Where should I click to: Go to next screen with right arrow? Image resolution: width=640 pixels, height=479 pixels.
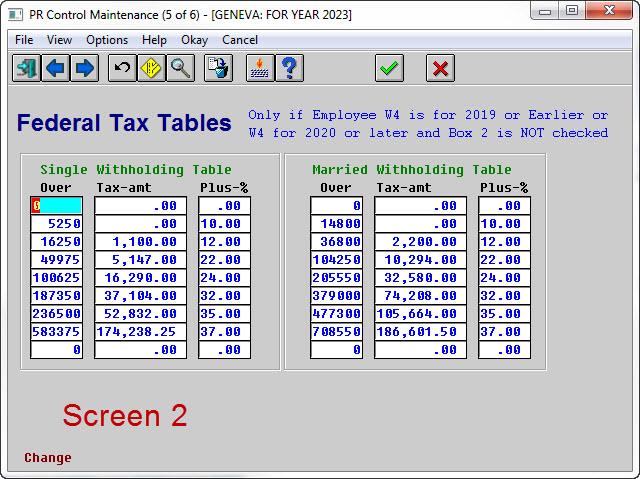(84, 68)
